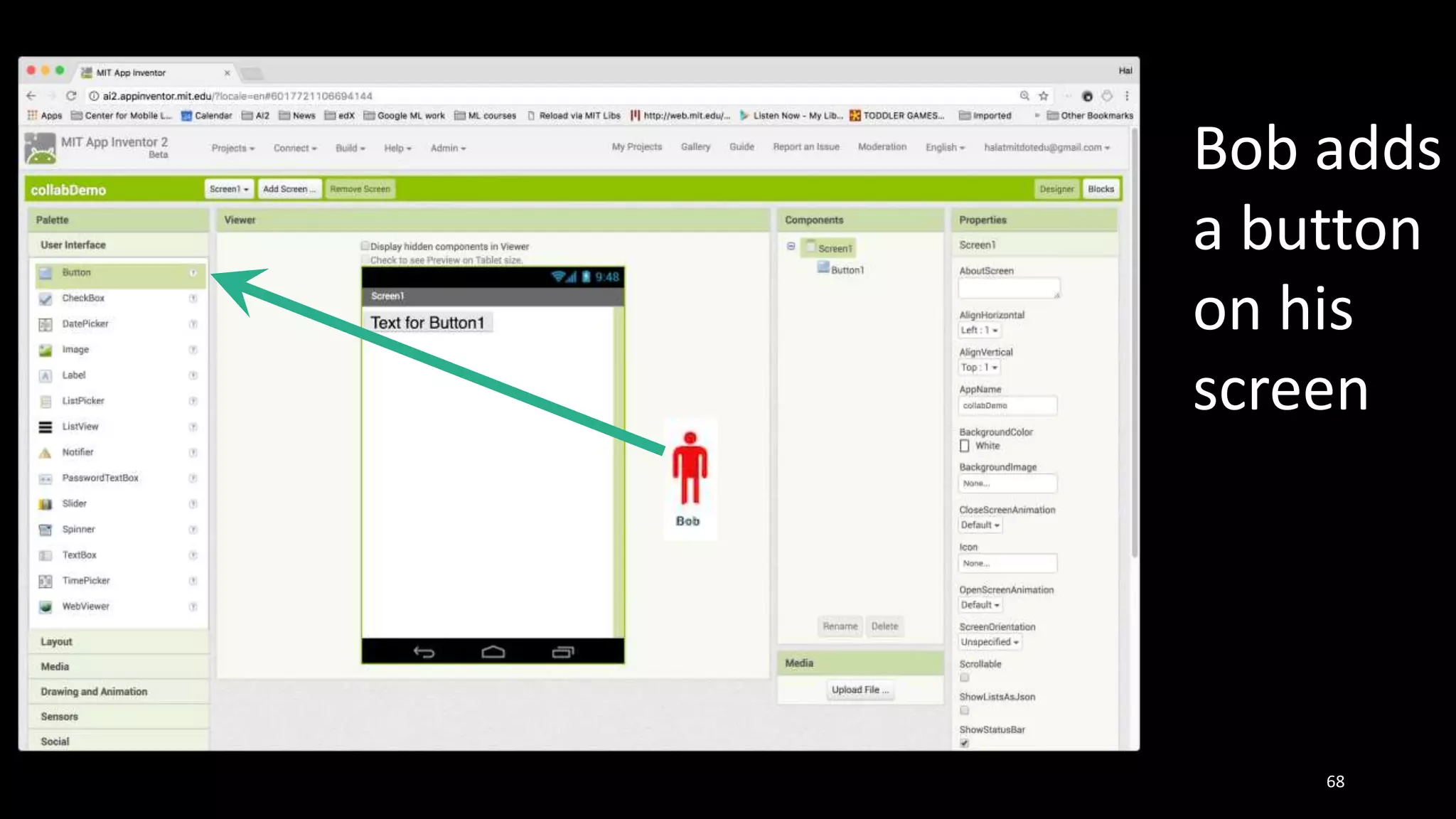This screenshot has height=819, width=1456.
Task: Open the Screen1 screen selector dropdown
Action: pos(229,189)
